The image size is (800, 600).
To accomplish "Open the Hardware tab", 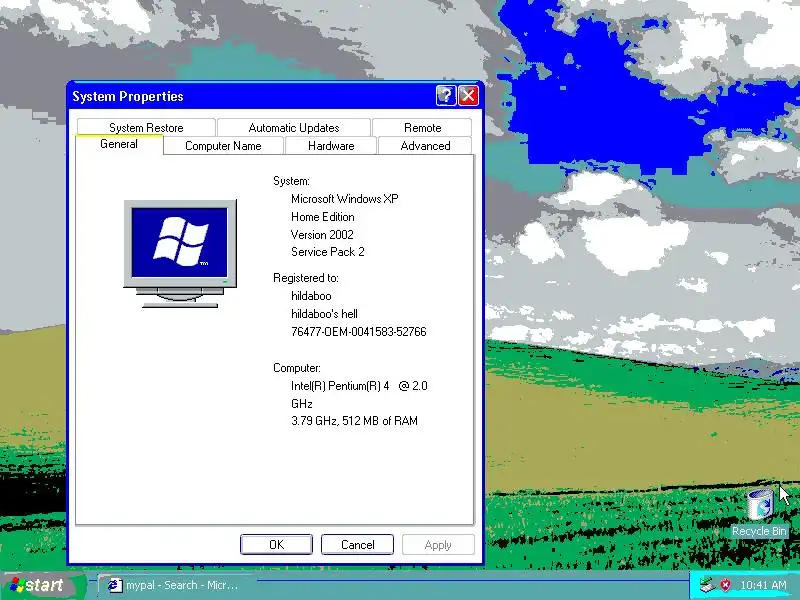I will point(331,146).
